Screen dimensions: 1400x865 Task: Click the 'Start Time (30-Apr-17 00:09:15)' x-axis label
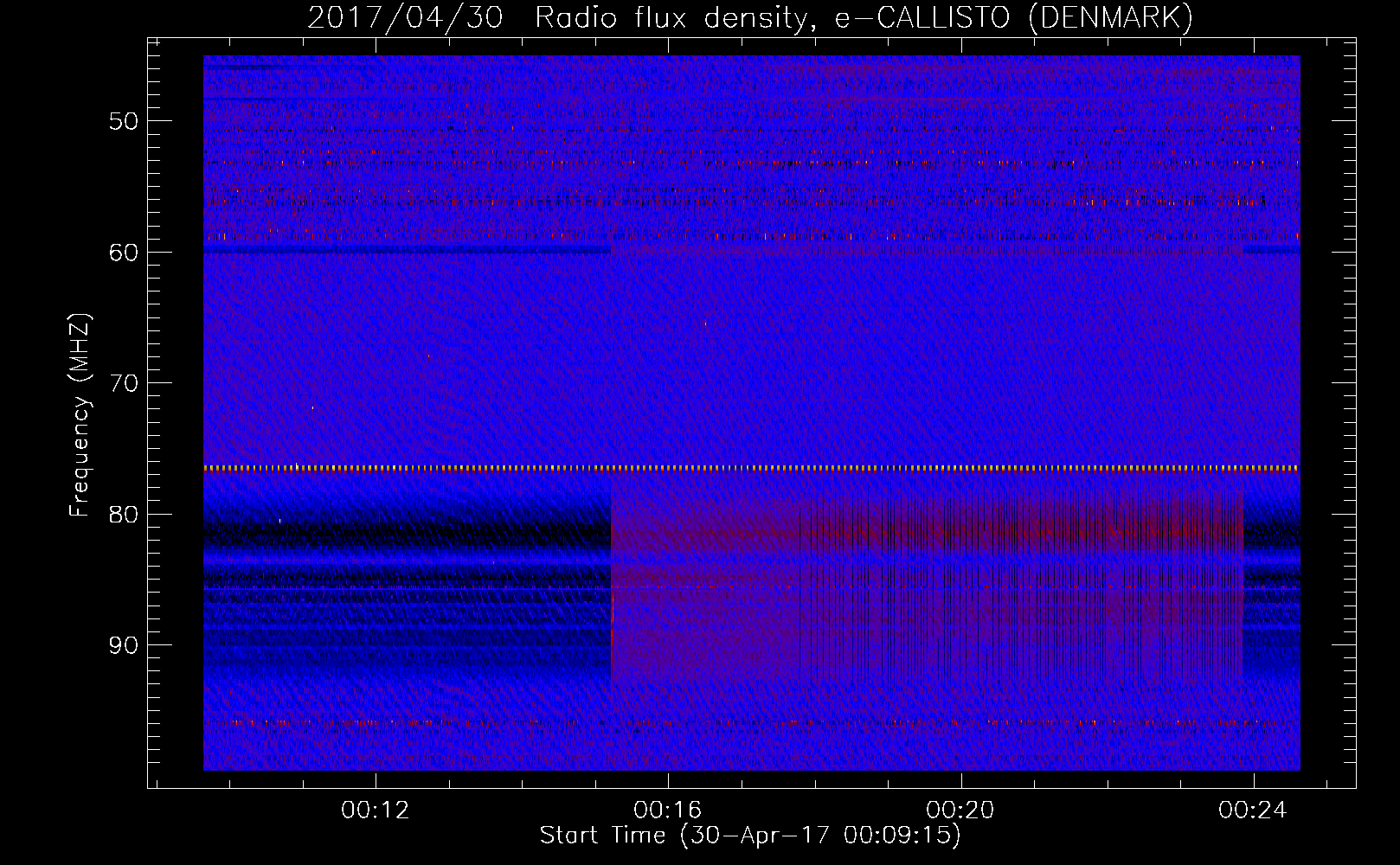pos(750,836)
